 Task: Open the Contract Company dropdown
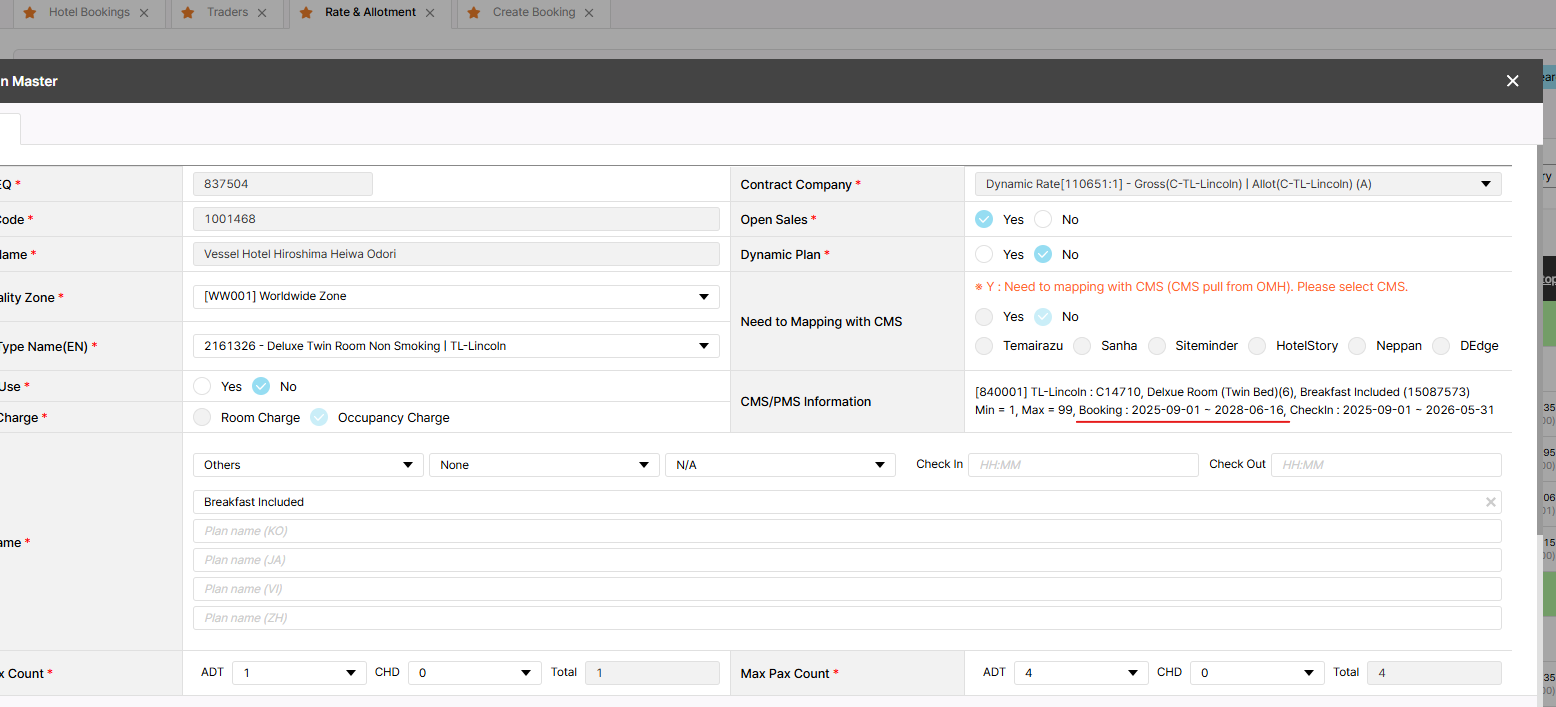(x=1237, y=184)
